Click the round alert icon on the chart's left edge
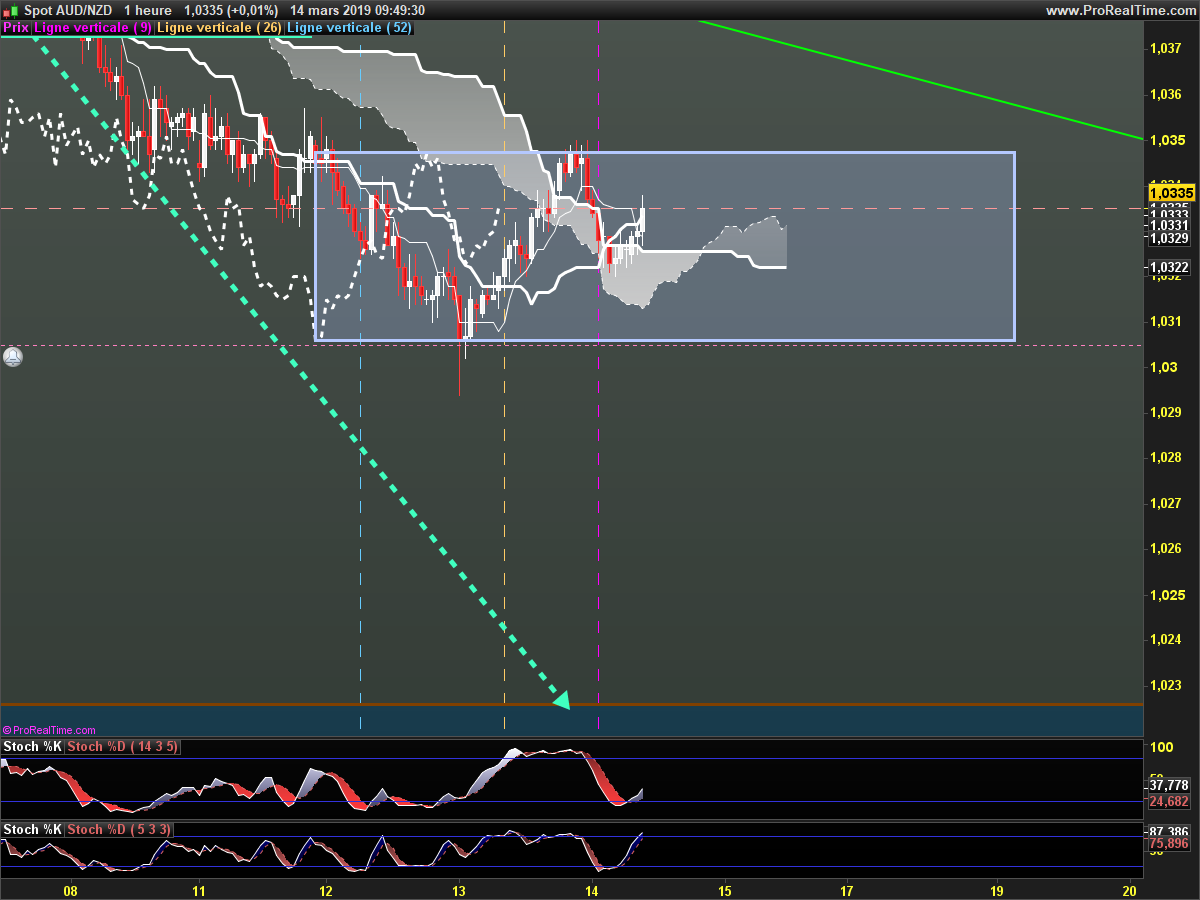This screenshot has width=1200, height=900. pos(12,356)
